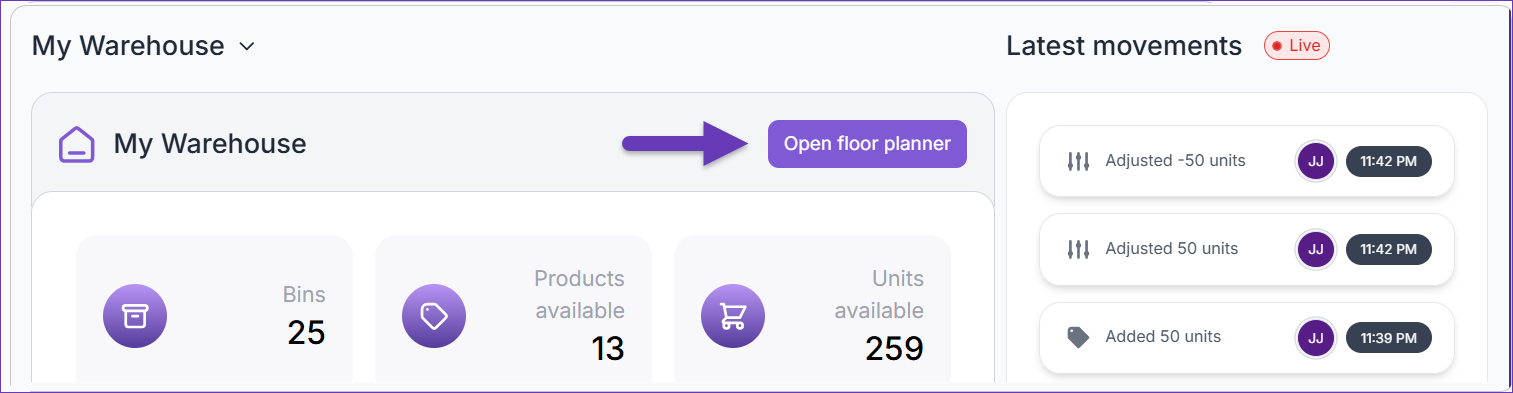Viewport: 1513px width, 393px height.
Task: Click the Units available cart icon
Action: click(733, 316)
